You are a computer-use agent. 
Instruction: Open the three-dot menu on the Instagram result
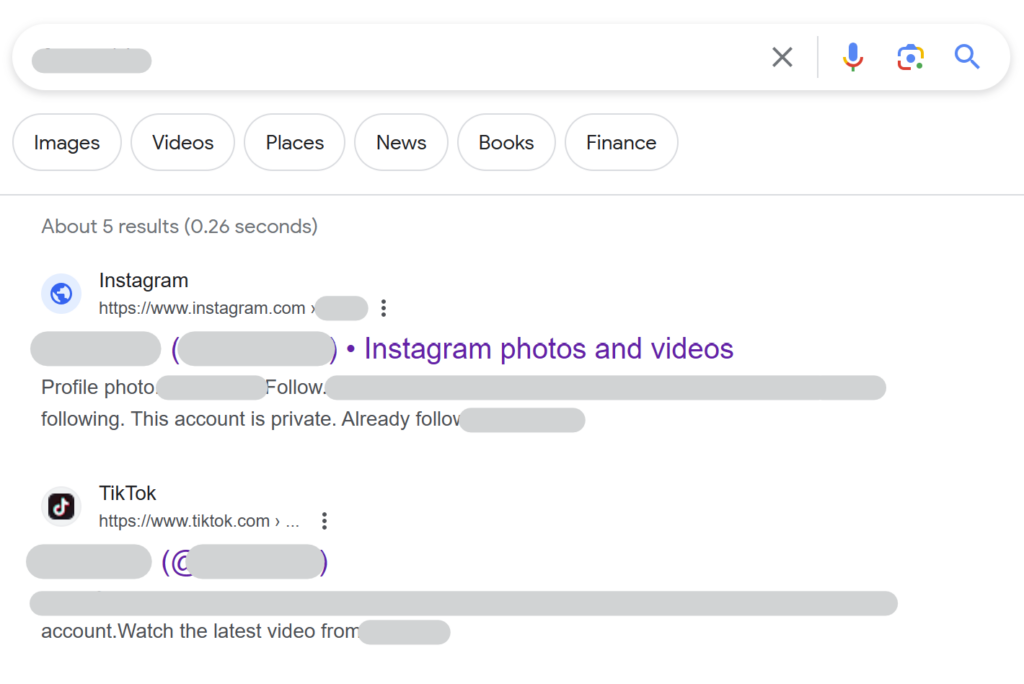click(x=384, y=308)
